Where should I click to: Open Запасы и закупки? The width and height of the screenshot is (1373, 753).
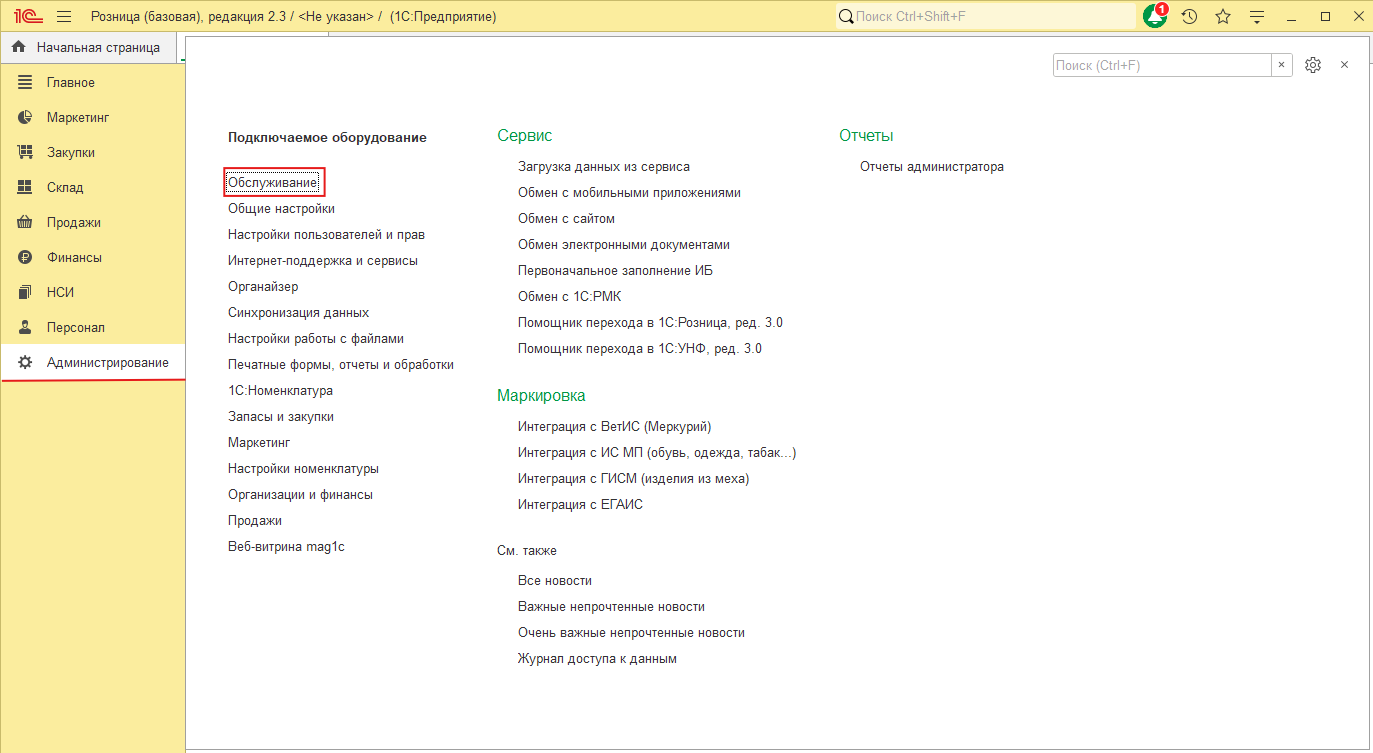pyautogui.click(x=281, y=417)
